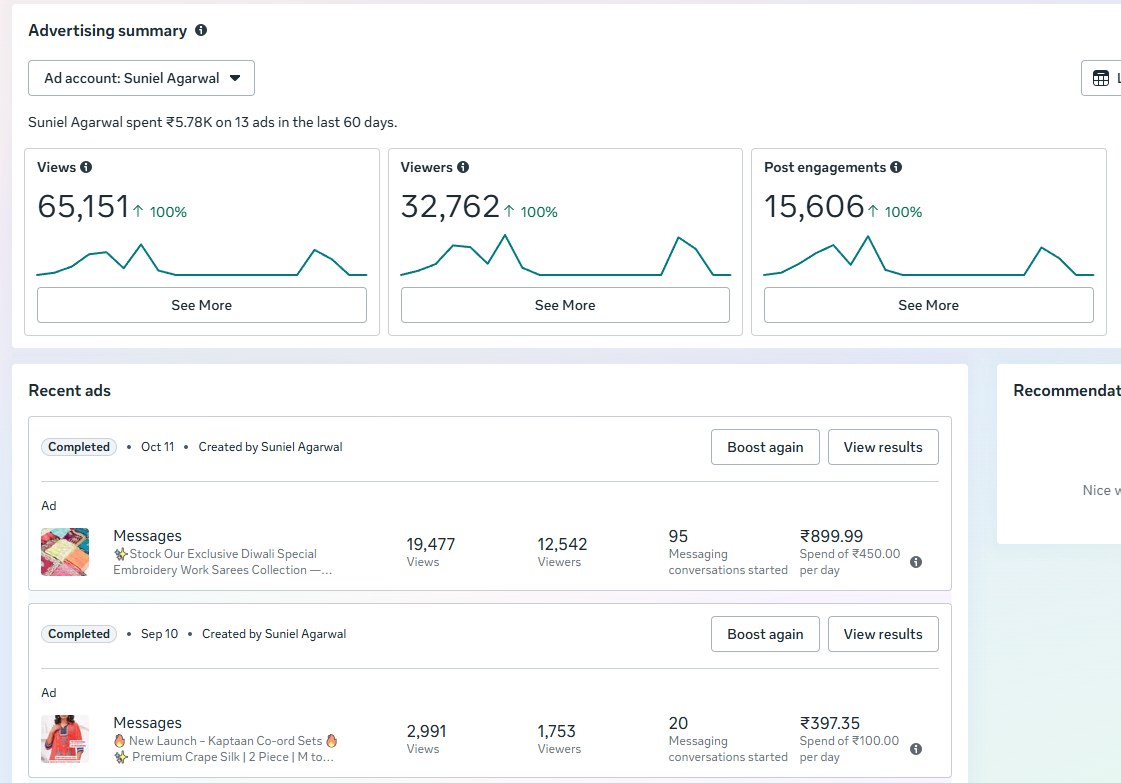Click See More under Viewers chart
This screenshot has height=783, width=1121.
[565, 305]
